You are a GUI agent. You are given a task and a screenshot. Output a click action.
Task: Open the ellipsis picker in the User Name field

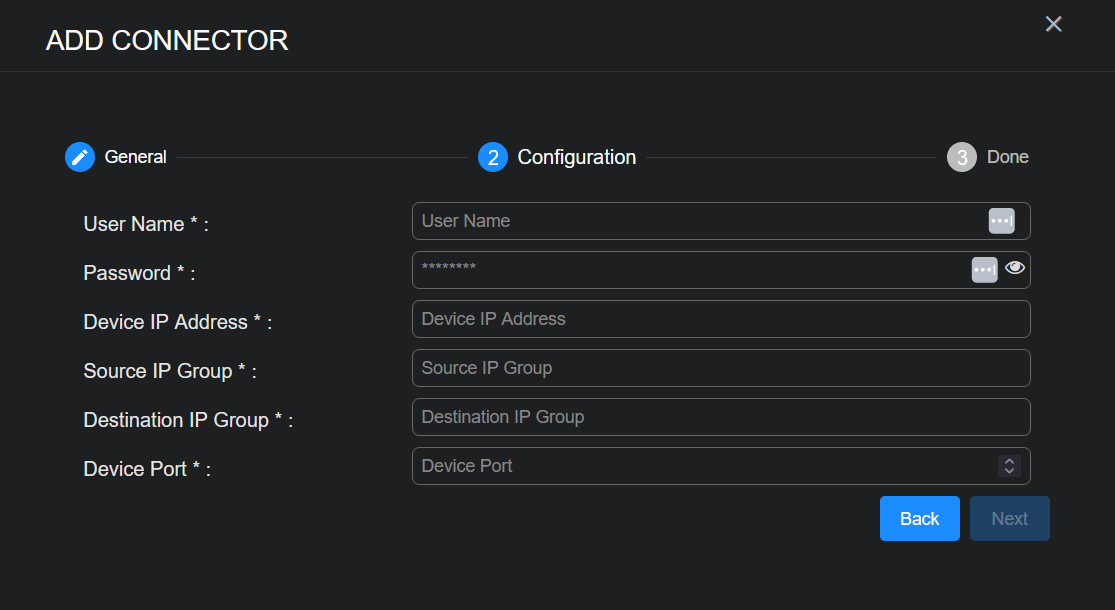tap(1001, 220)
